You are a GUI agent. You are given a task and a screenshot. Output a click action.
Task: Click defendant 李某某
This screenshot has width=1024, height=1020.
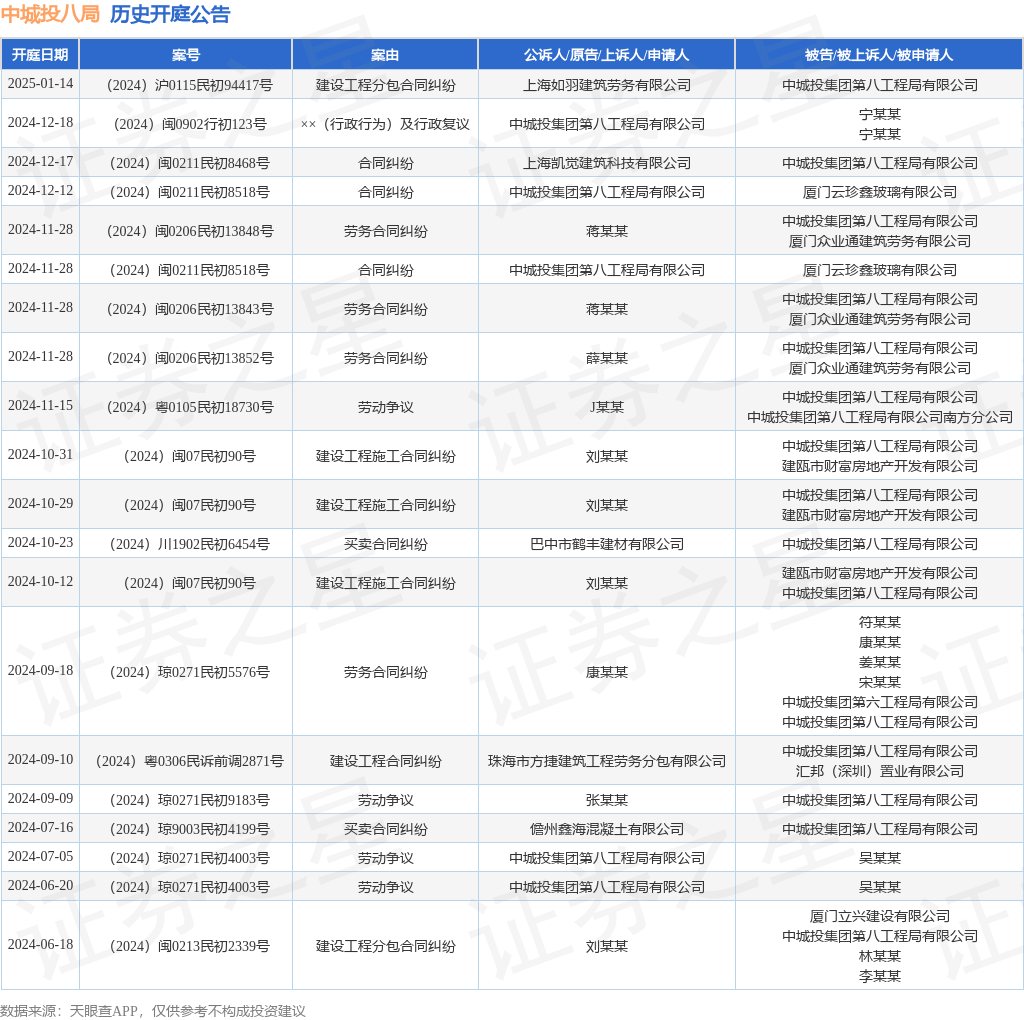880,976
